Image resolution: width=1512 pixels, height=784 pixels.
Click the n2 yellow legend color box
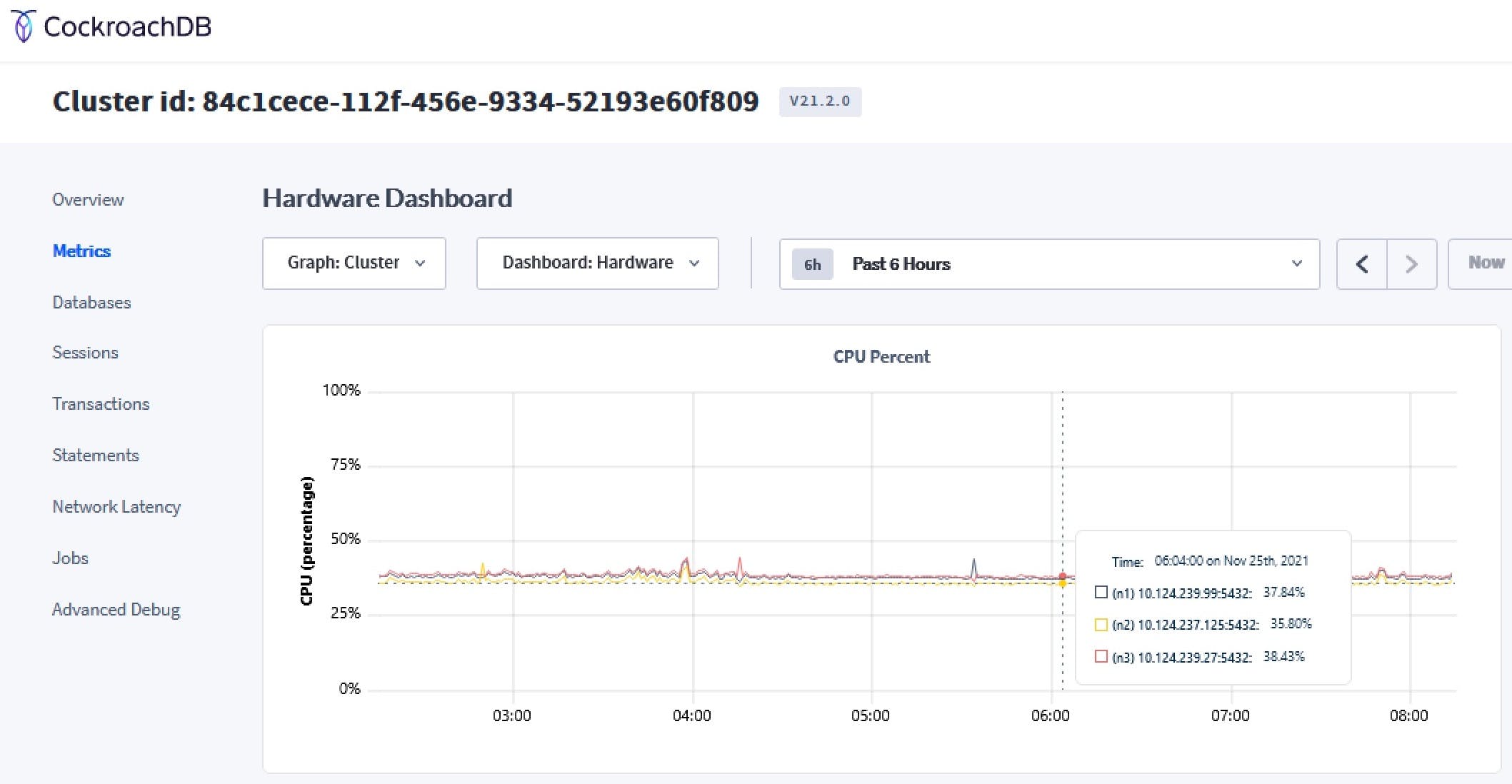click(1101, 625)
